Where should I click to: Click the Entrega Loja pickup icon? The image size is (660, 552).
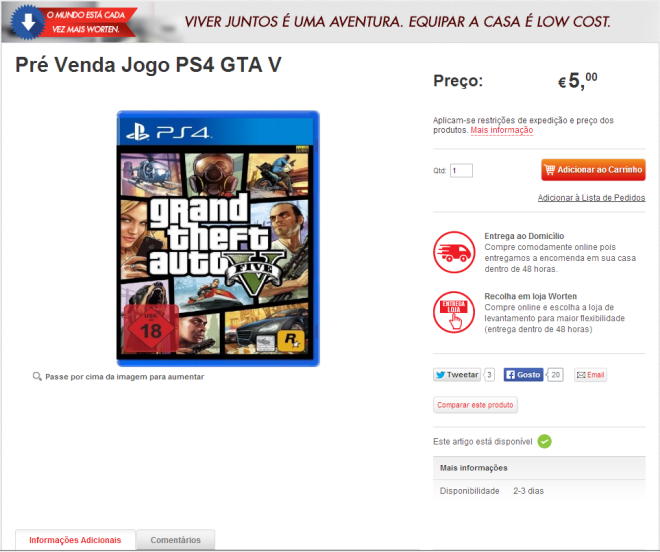[x=454, y=312]
